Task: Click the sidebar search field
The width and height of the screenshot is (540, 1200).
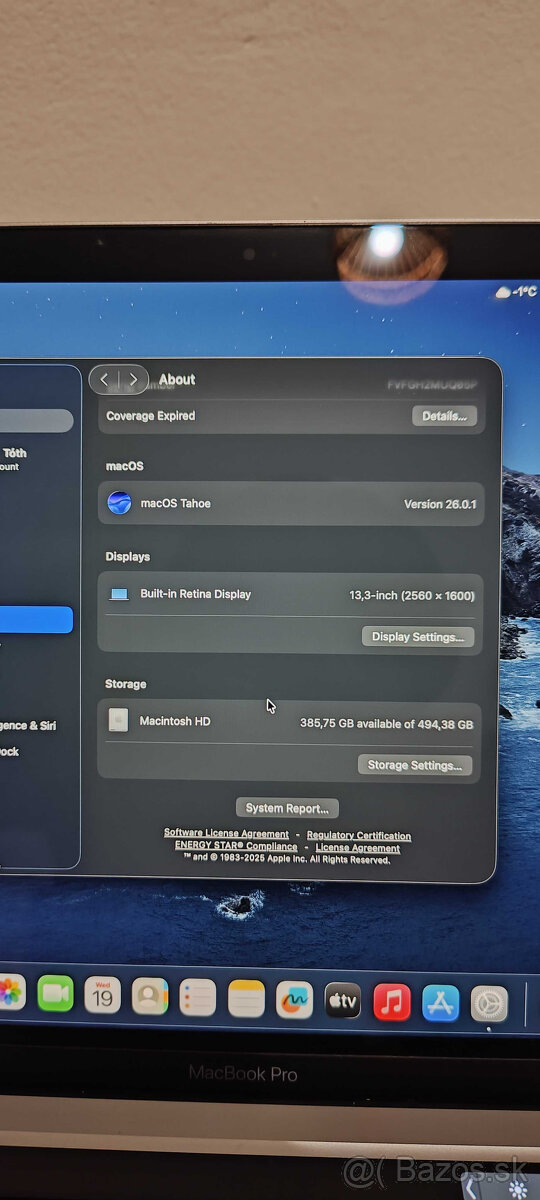Action: pos(36,420)
